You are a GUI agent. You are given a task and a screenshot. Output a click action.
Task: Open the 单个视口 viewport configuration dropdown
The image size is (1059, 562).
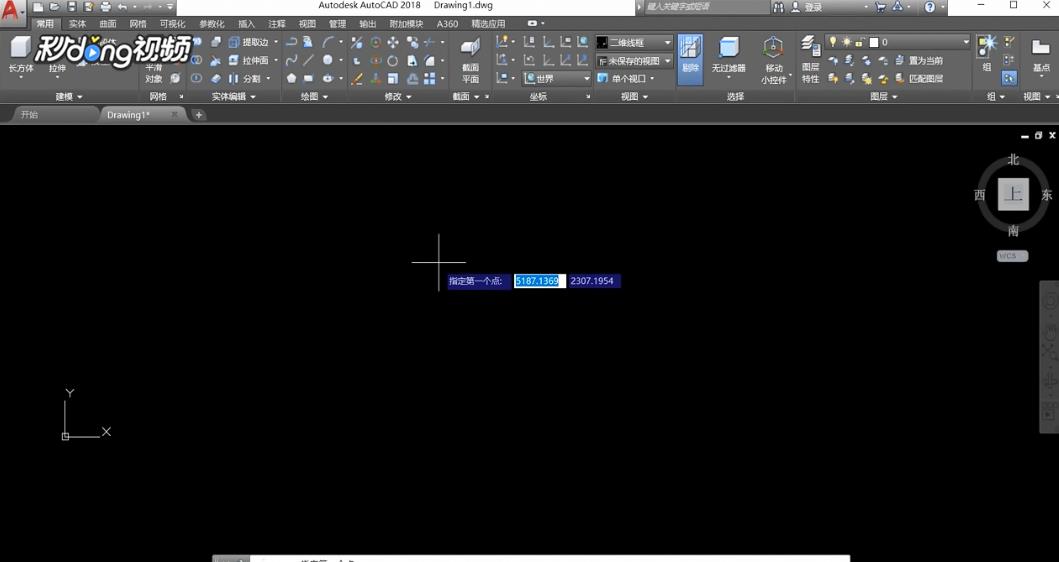626,78
